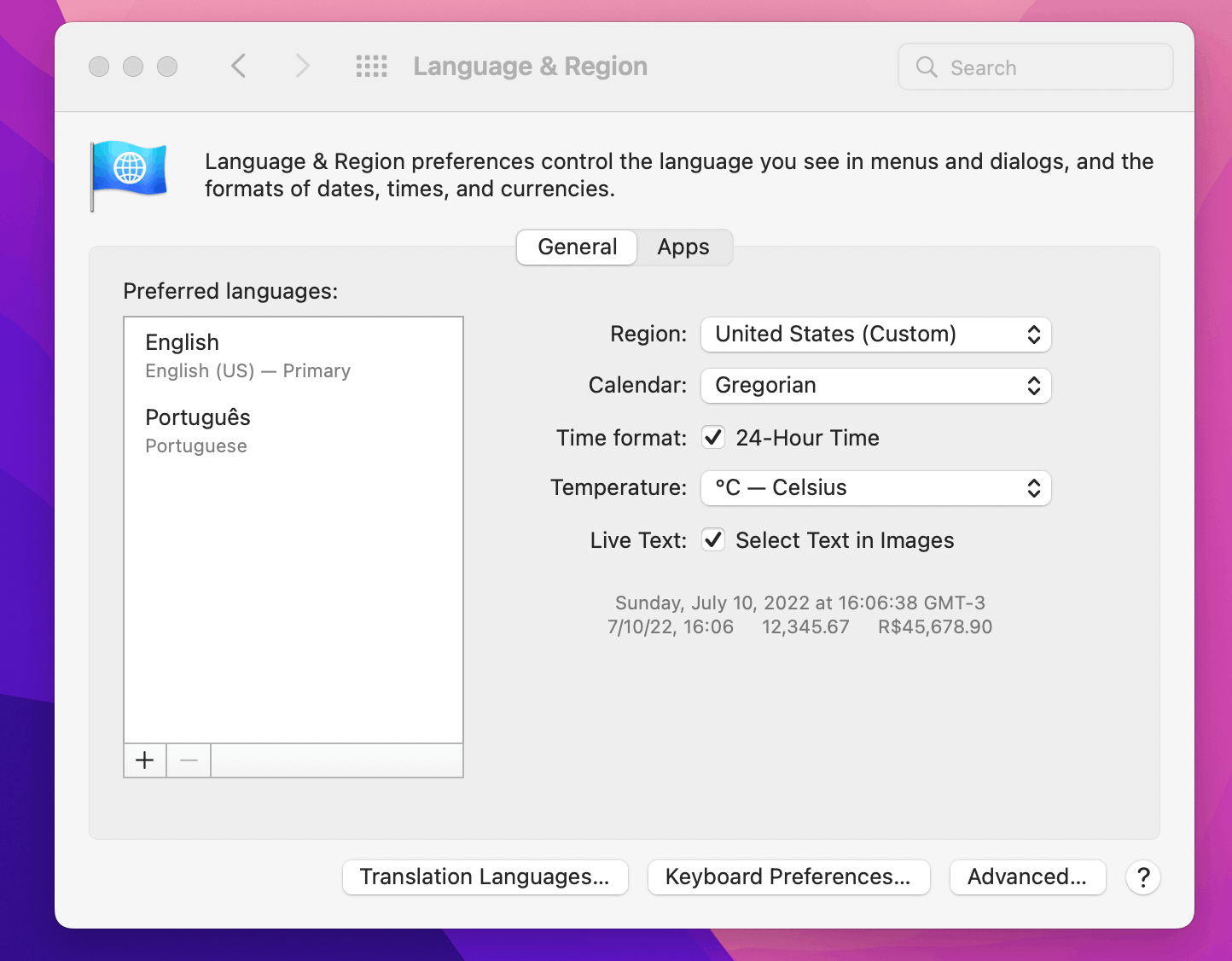Image resolution: width=1232 pixels, height=961 pixels.
Task: Open the Temperature dropdown showing Celsius
Action: click(875, 488)
